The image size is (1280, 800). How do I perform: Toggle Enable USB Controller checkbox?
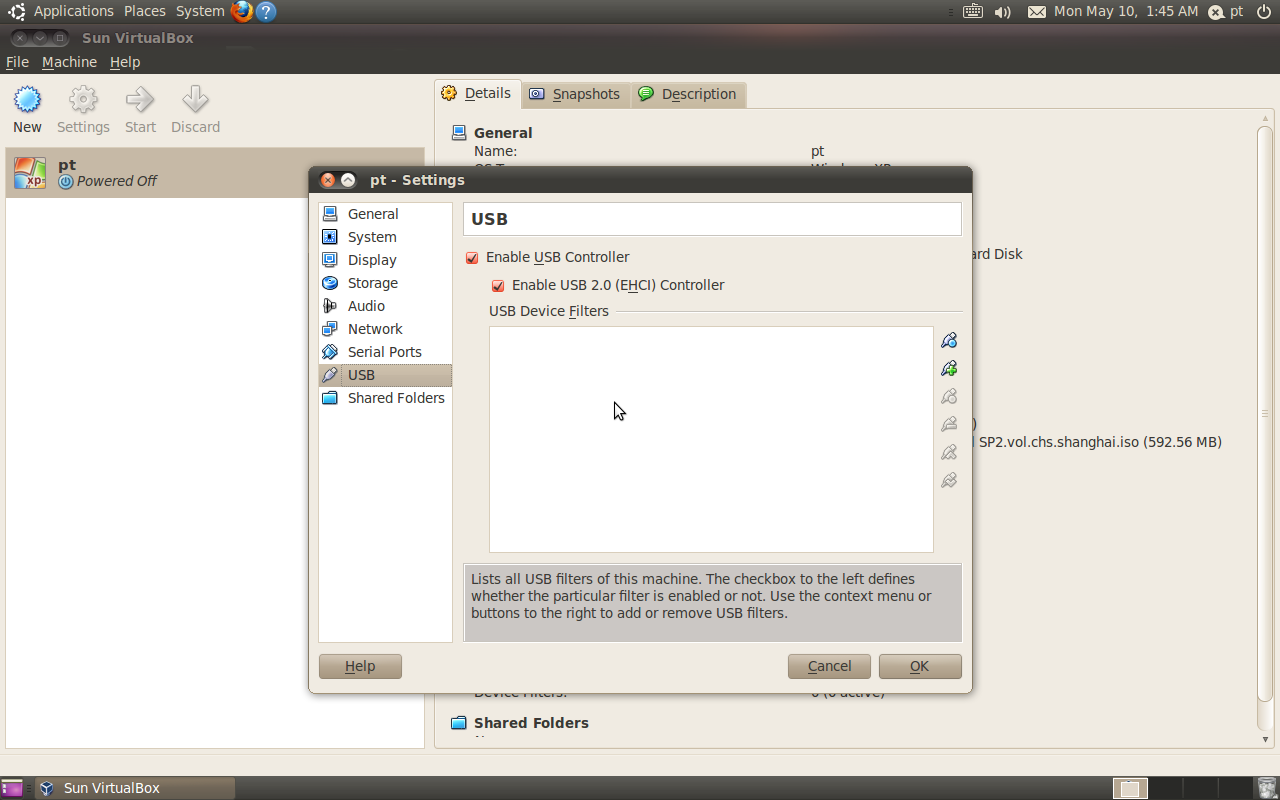(x=472, y=258)
